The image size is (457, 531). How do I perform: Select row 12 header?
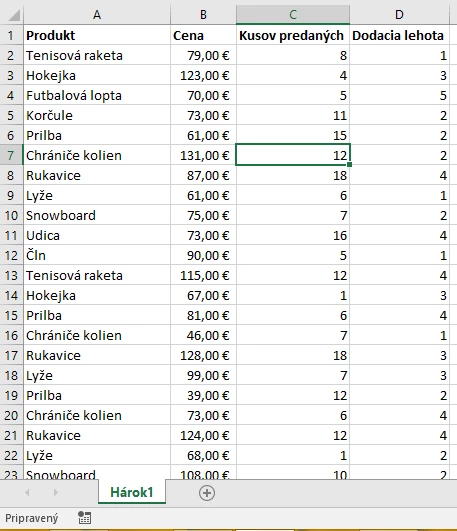tap(11, 255)
